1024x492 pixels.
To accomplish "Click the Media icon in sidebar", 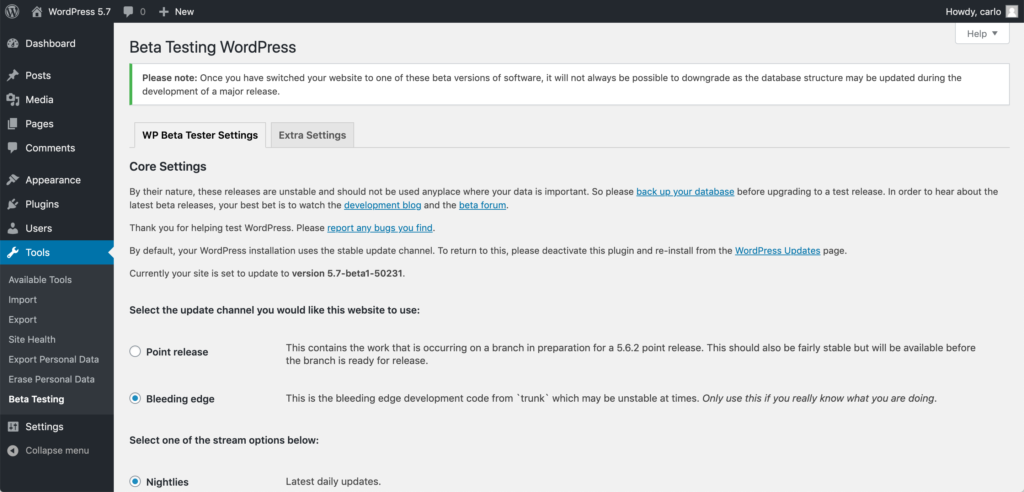I will click(x=12, y=99).
